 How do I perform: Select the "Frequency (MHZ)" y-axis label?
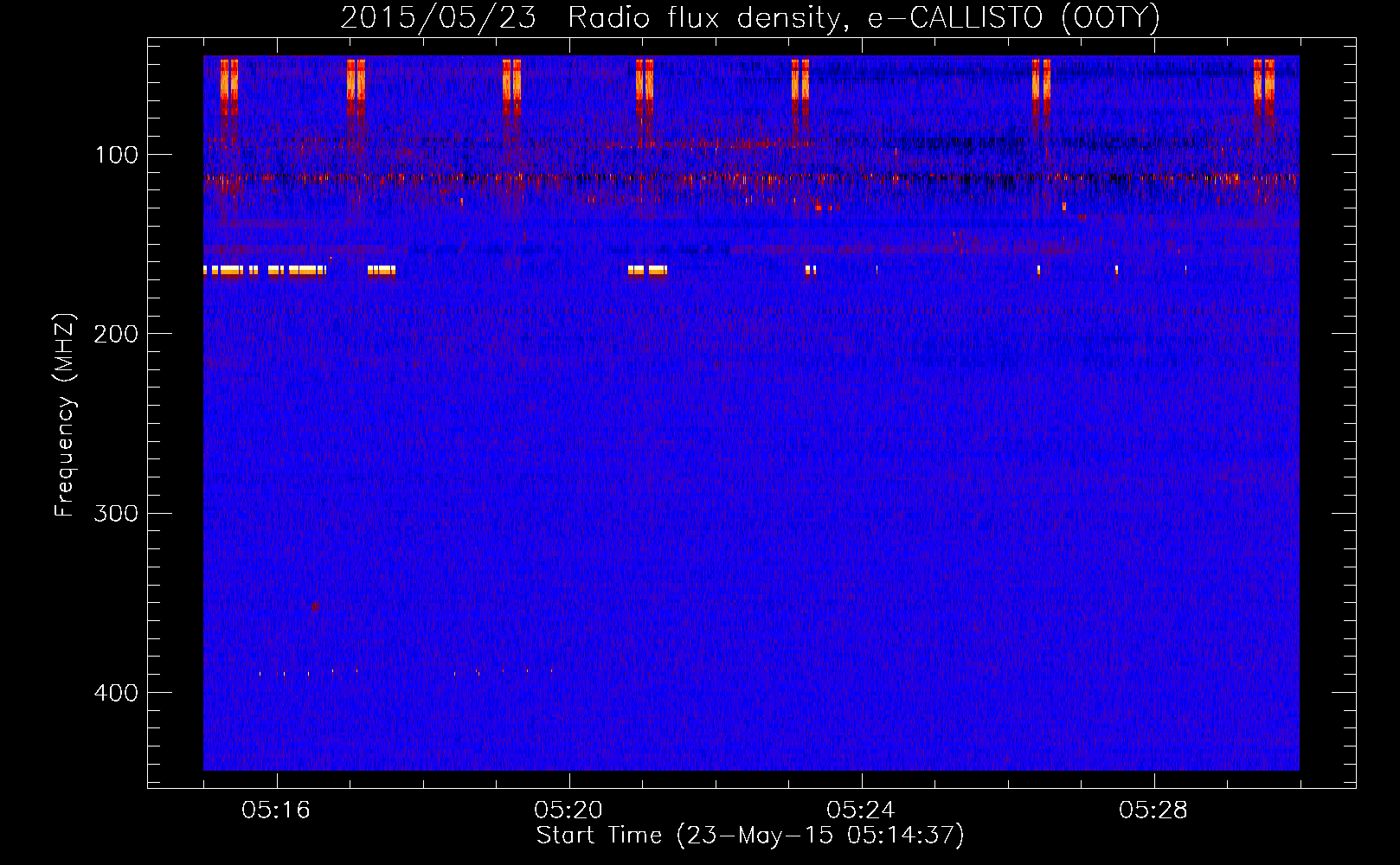pyautogui.click(x=65, y=414)
